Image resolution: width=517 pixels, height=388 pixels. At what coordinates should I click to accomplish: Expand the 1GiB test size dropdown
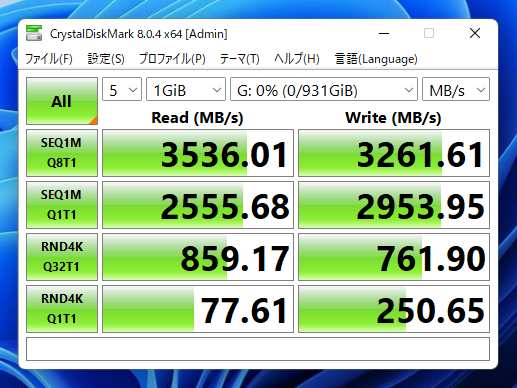point(186,89)
